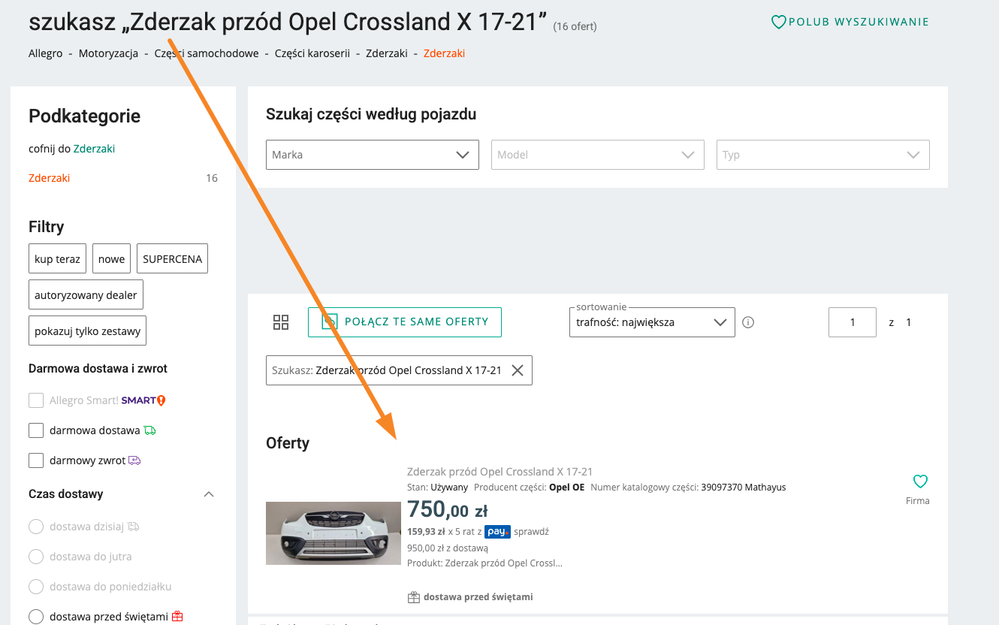Open the sortowanie trafność dropdown
The height and width of the screenshot is (625, 999).
coord(651,322)
